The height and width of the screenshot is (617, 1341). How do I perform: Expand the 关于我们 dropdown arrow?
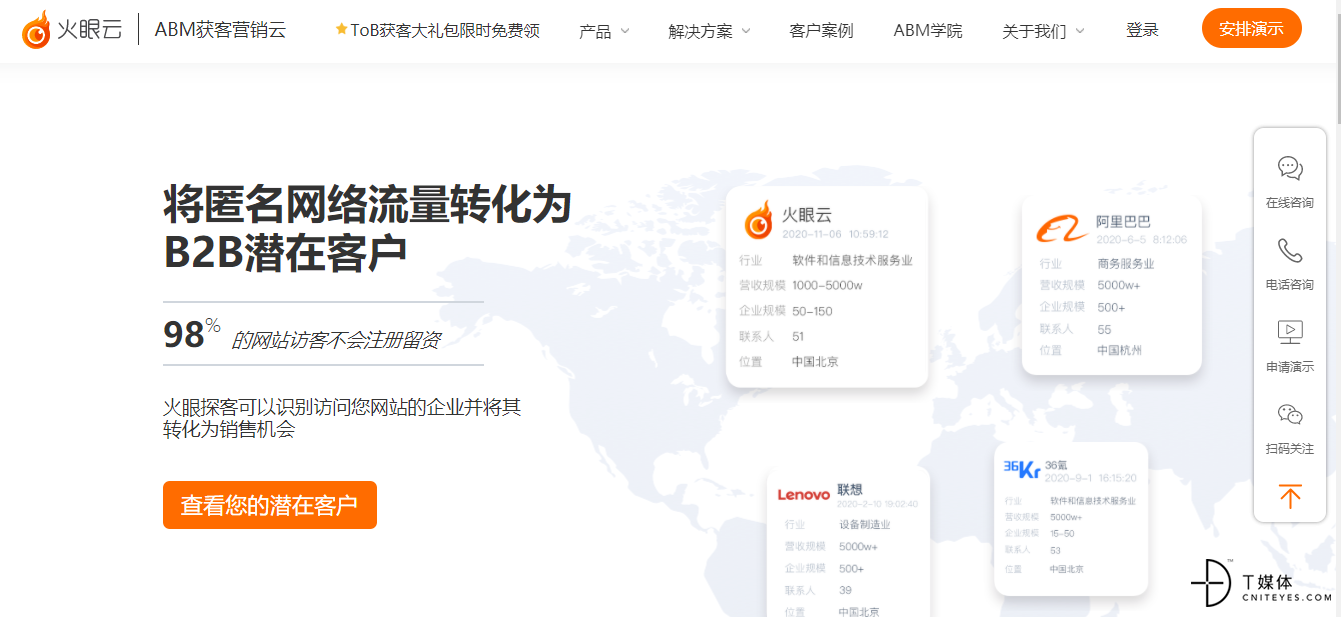1079,31
